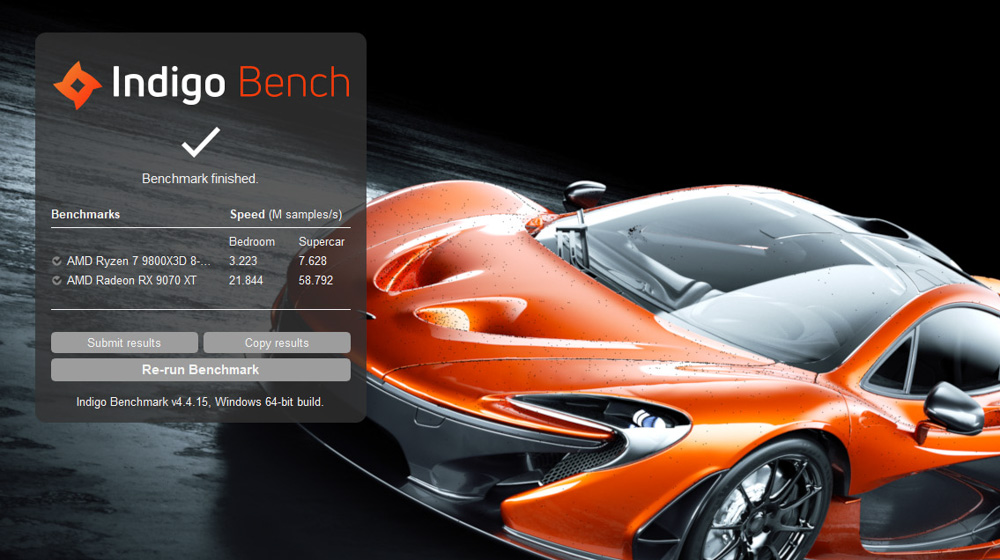The image size is (1000, 560).
Task: Start the Re-run Benchmark button
Action: coord(200,370)
